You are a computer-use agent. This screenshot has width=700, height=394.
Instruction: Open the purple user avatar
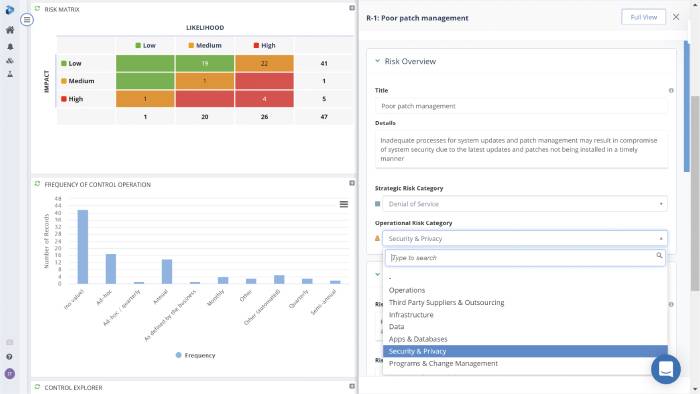click(9, 374)
